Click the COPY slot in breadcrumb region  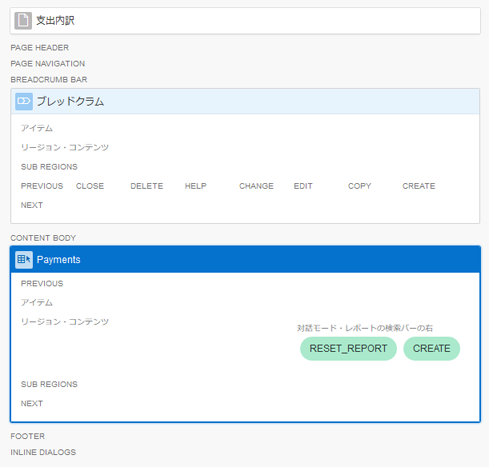click(x=359, y=186)
